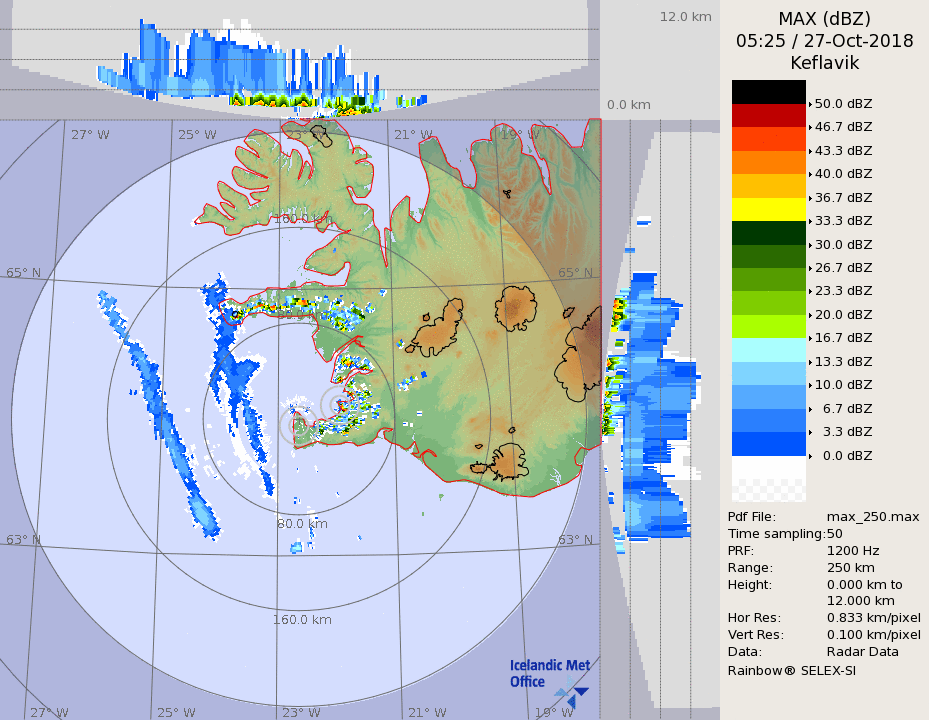Click the arrow marker beside 20.0 dBZ
This screenshot has width=929, height=720.
click(810, 314)
